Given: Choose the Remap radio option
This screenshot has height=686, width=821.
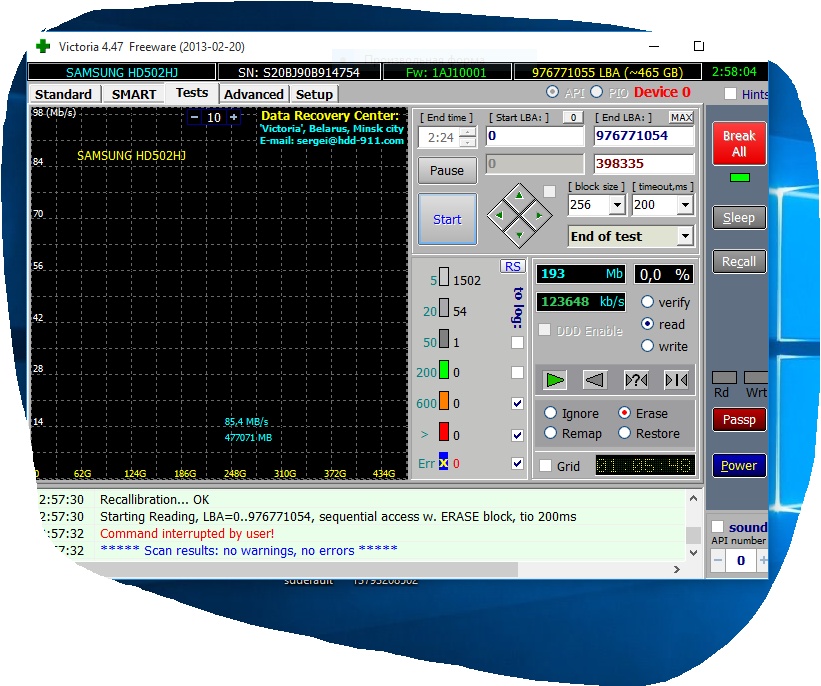Looking at the screenshot, I should point(550,433).
